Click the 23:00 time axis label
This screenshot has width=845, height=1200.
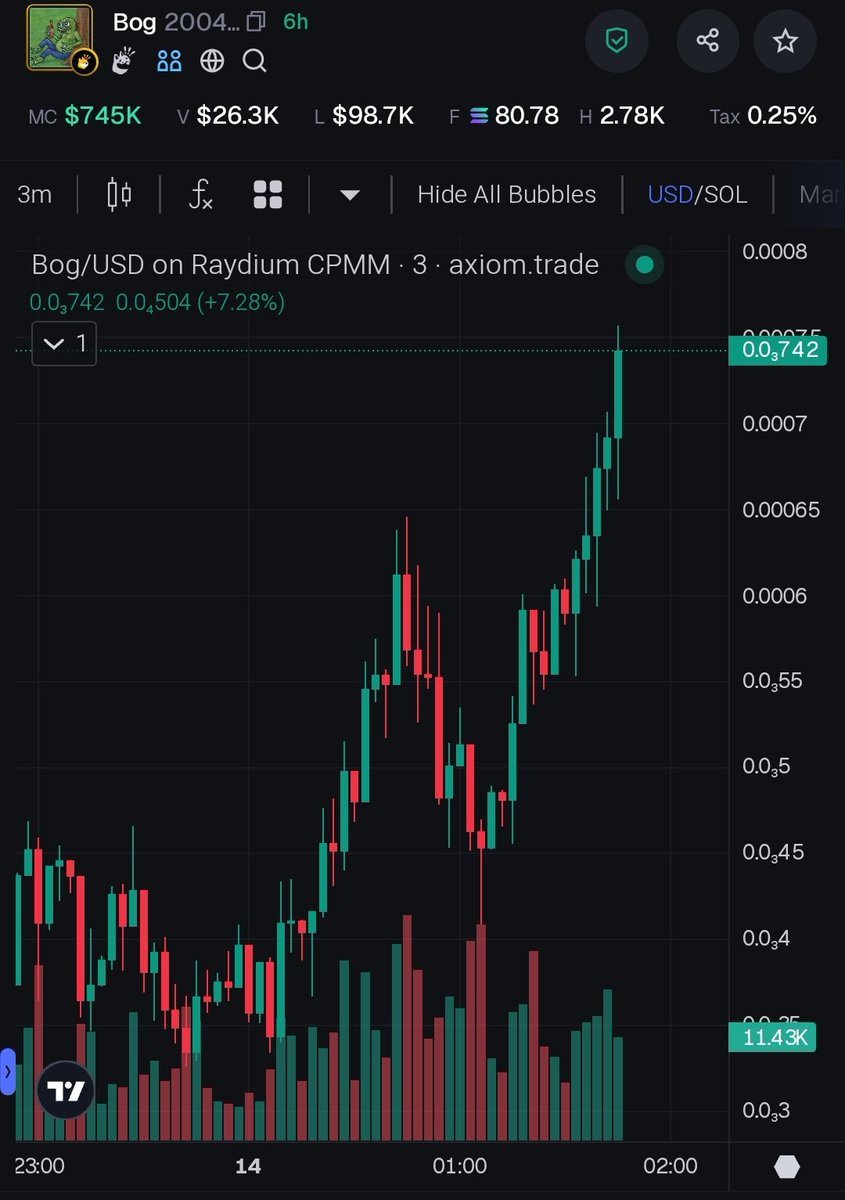point(41,1166)
